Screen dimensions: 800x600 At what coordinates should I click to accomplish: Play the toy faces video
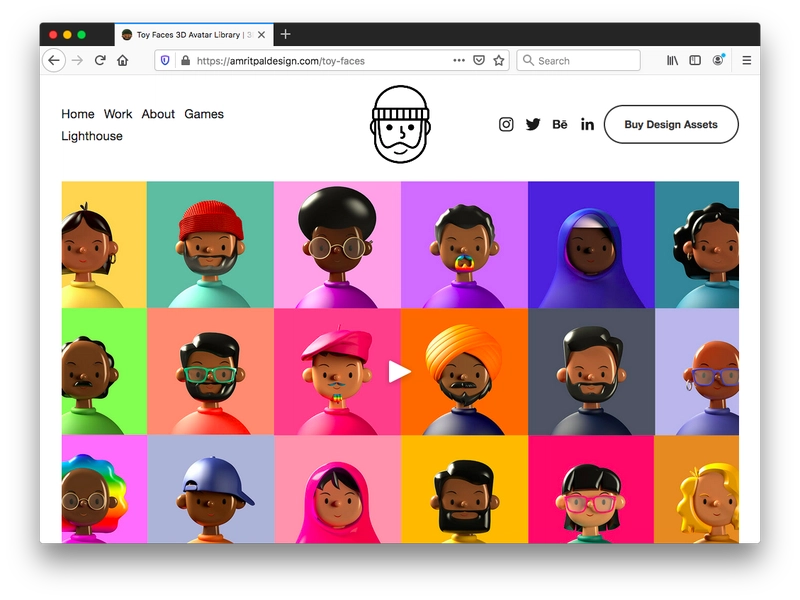click(399, 371)
